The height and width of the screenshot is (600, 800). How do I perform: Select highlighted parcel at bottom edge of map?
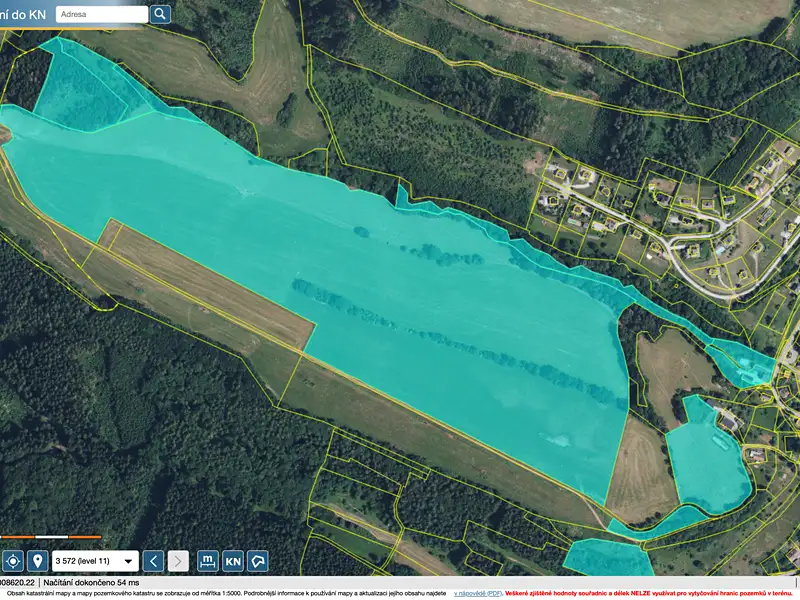(607, 557)
